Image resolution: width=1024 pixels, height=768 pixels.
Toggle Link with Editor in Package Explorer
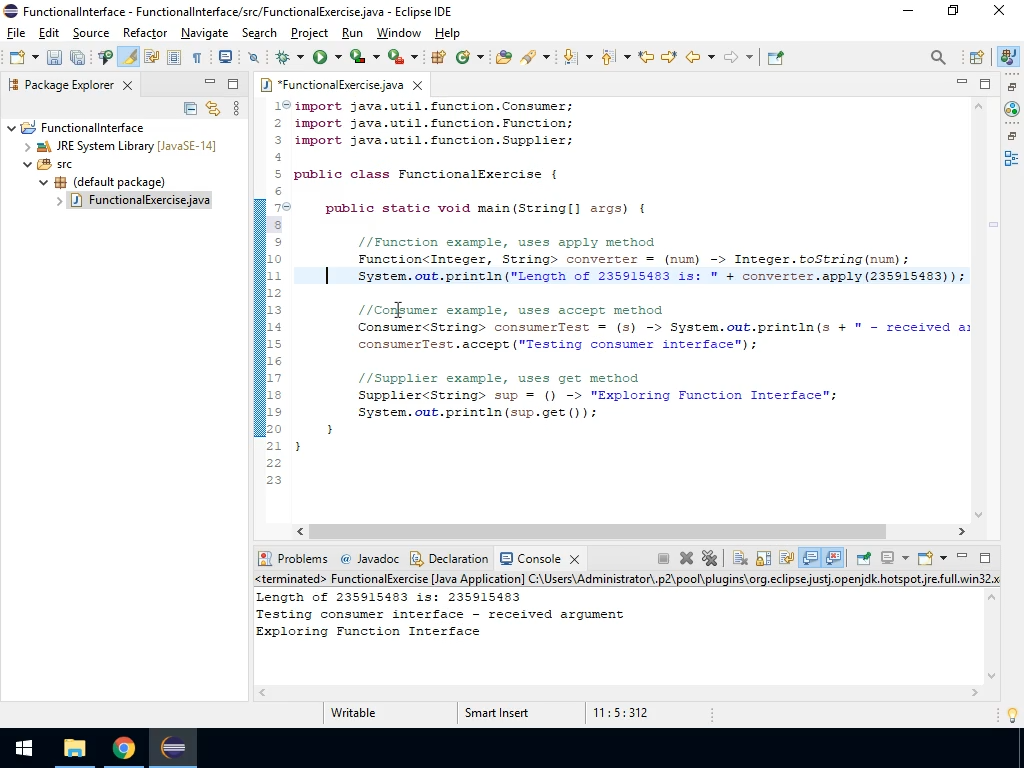click(212, 108)
